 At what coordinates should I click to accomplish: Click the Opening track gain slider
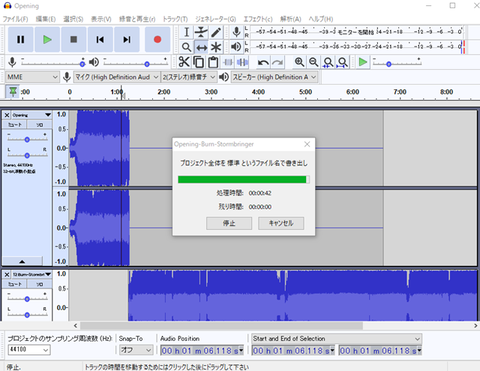coord(27,139)
